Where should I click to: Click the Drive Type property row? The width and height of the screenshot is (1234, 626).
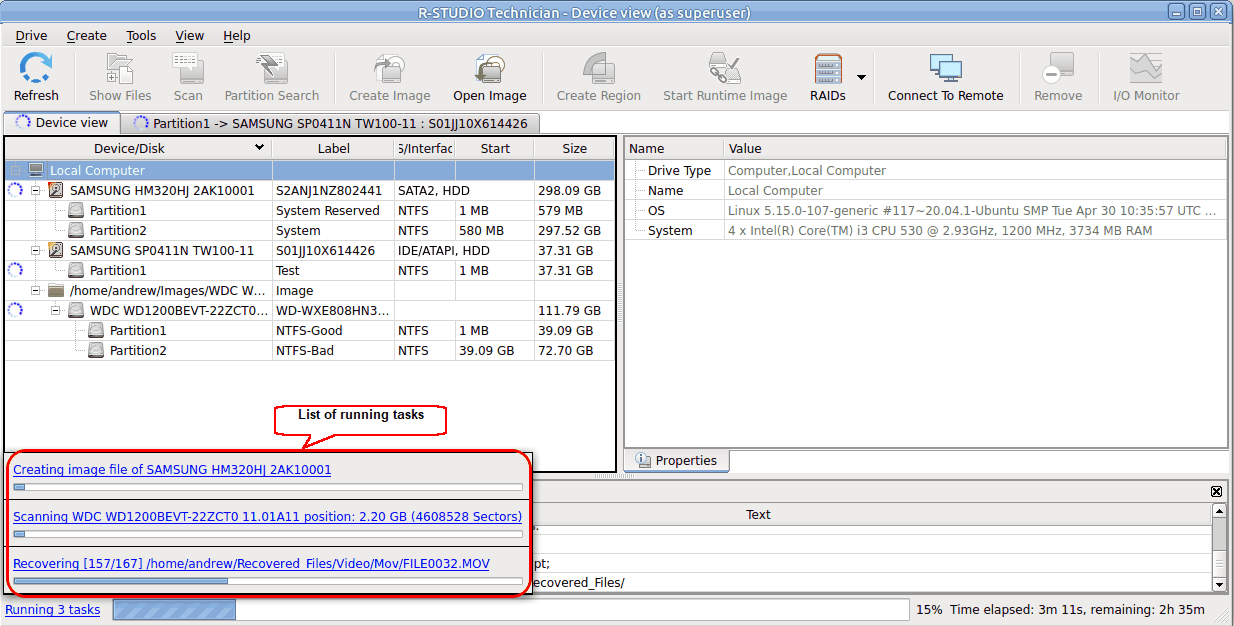point(925,170)
